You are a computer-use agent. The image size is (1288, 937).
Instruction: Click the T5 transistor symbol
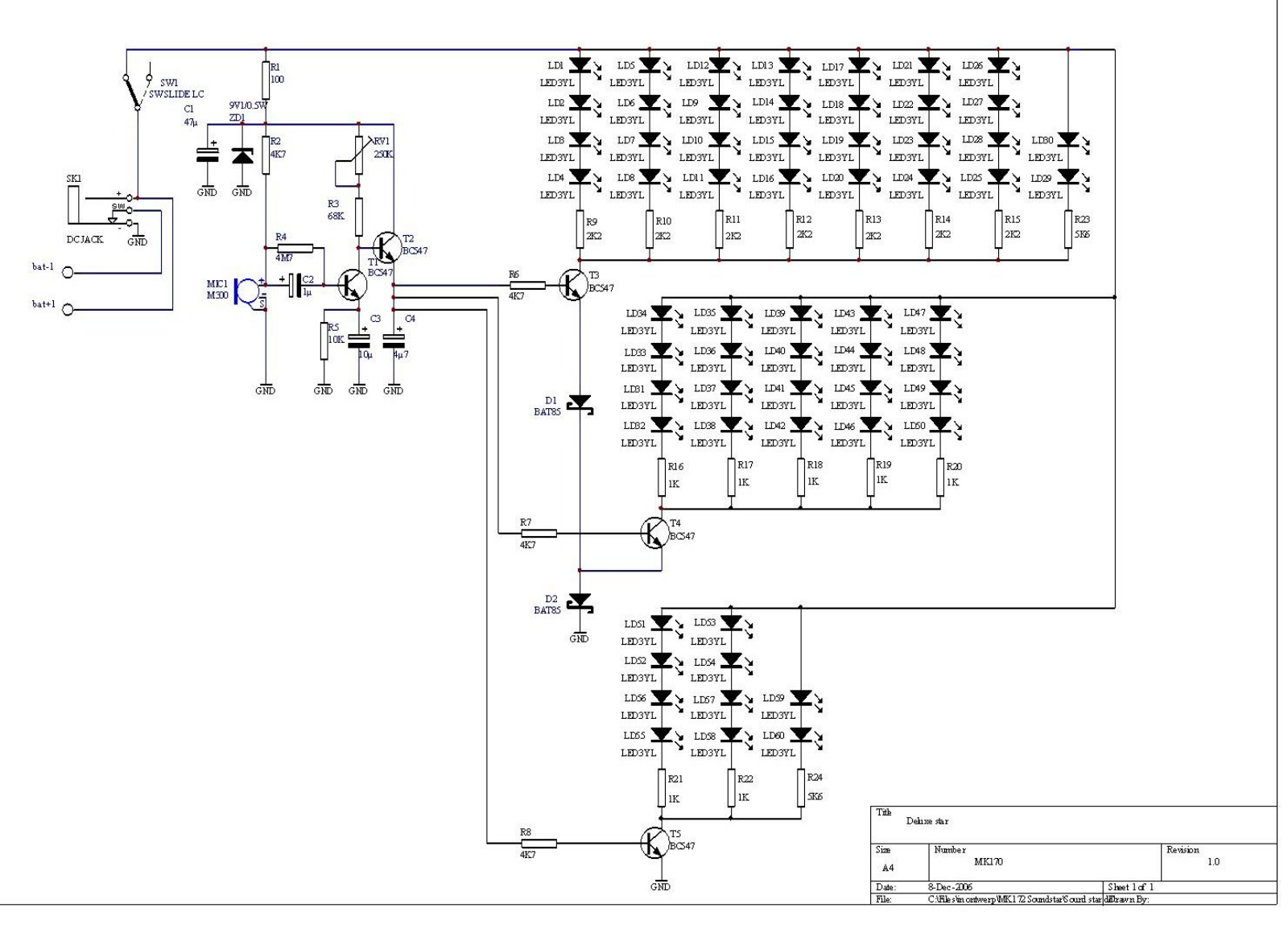pos(654,843)
